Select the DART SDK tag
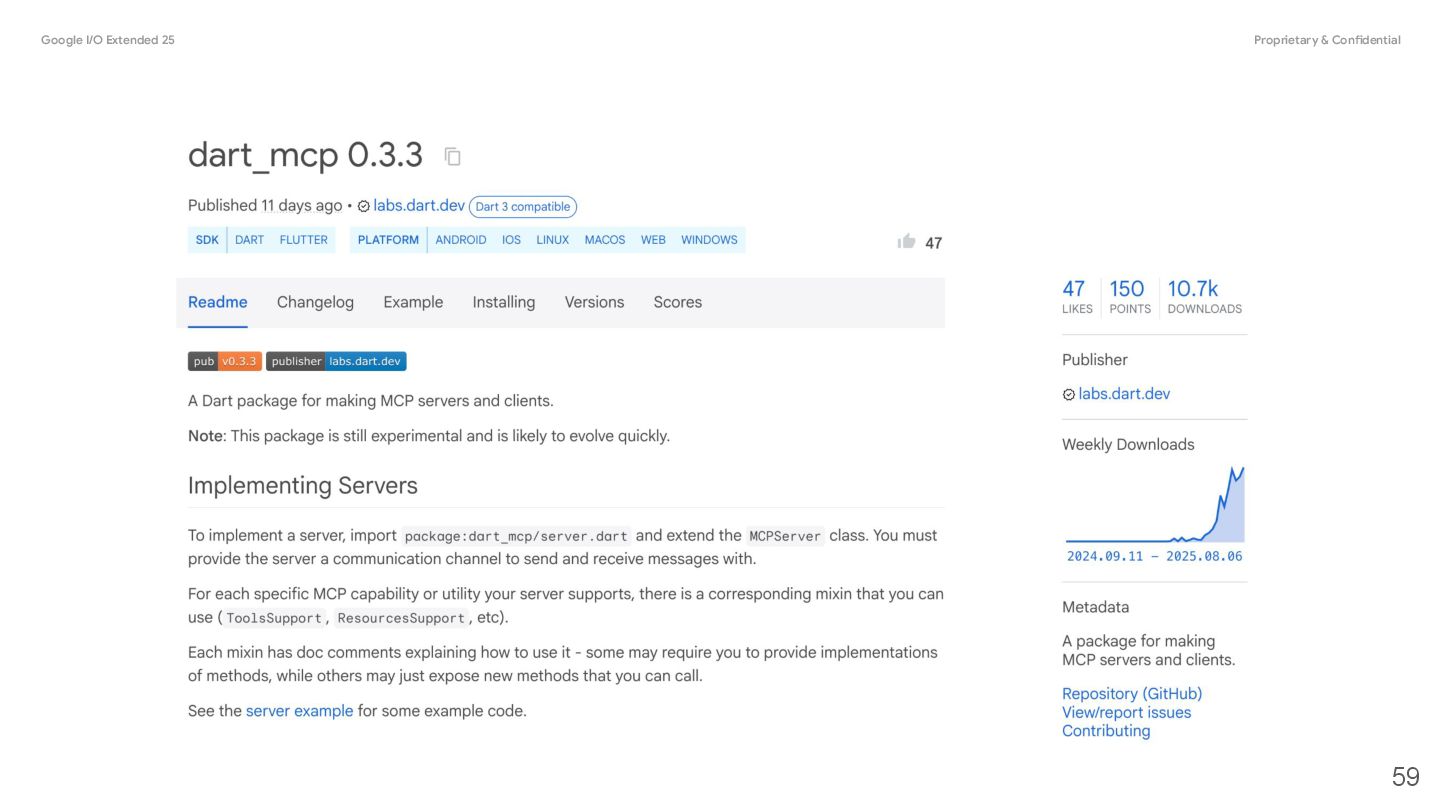Viewport: 1440px width, 810px height. [x=250, y=240]
